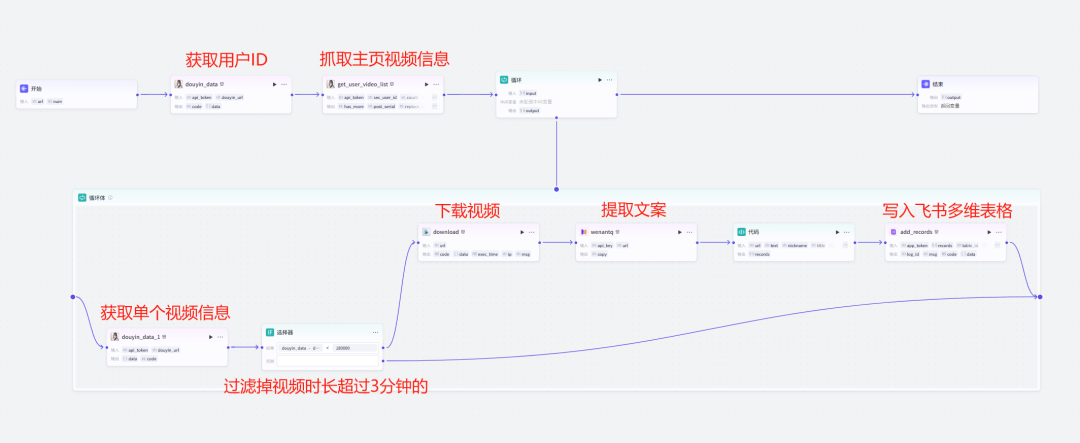This screenshot has height=443, width=1080.
Task: Open more options for add_records node
Action: pos(999,232)
